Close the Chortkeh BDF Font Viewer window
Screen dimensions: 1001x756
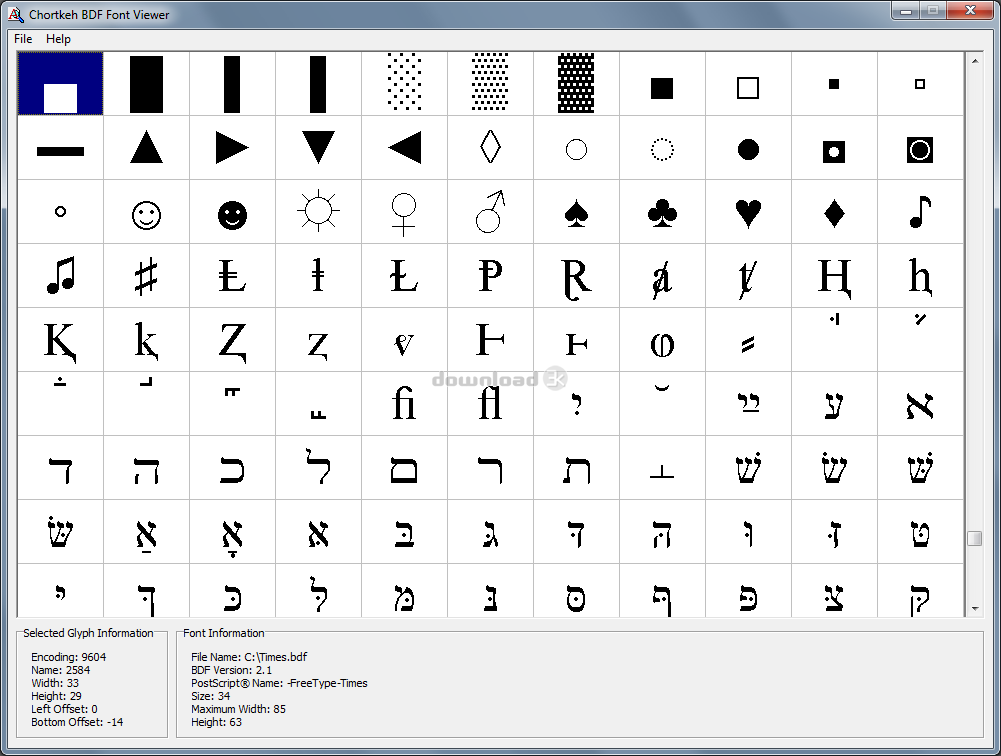click(x=970, y=10)
